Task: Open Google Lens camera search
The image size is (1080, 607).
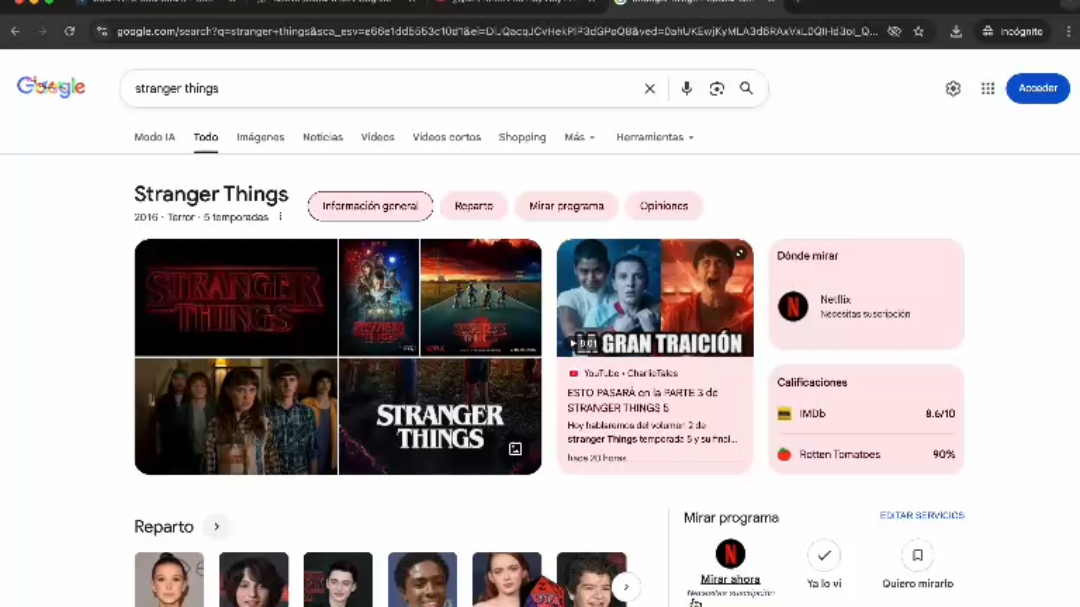Action: [716, 88]
